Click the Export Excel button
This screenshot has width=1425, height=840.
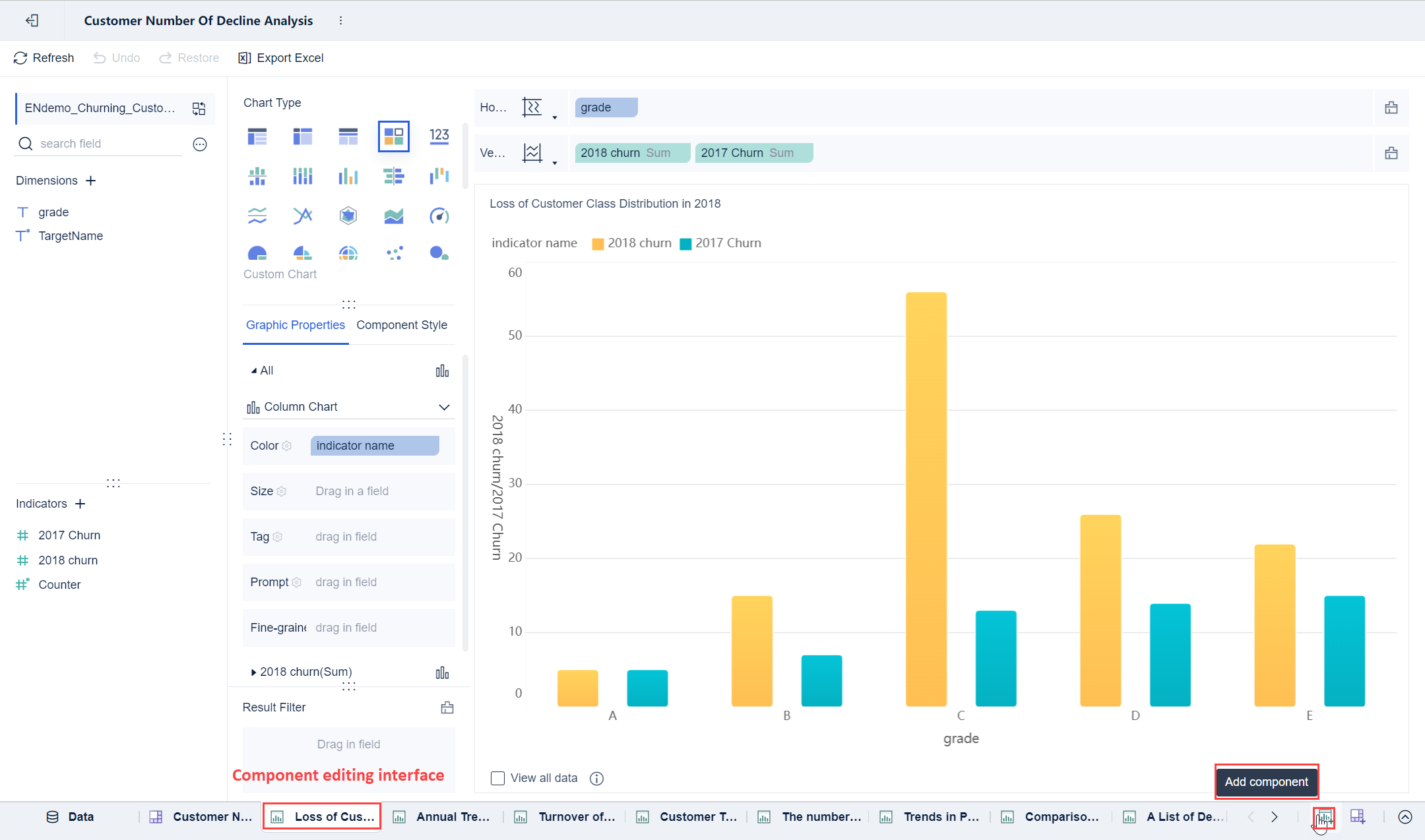coord(281,58)
